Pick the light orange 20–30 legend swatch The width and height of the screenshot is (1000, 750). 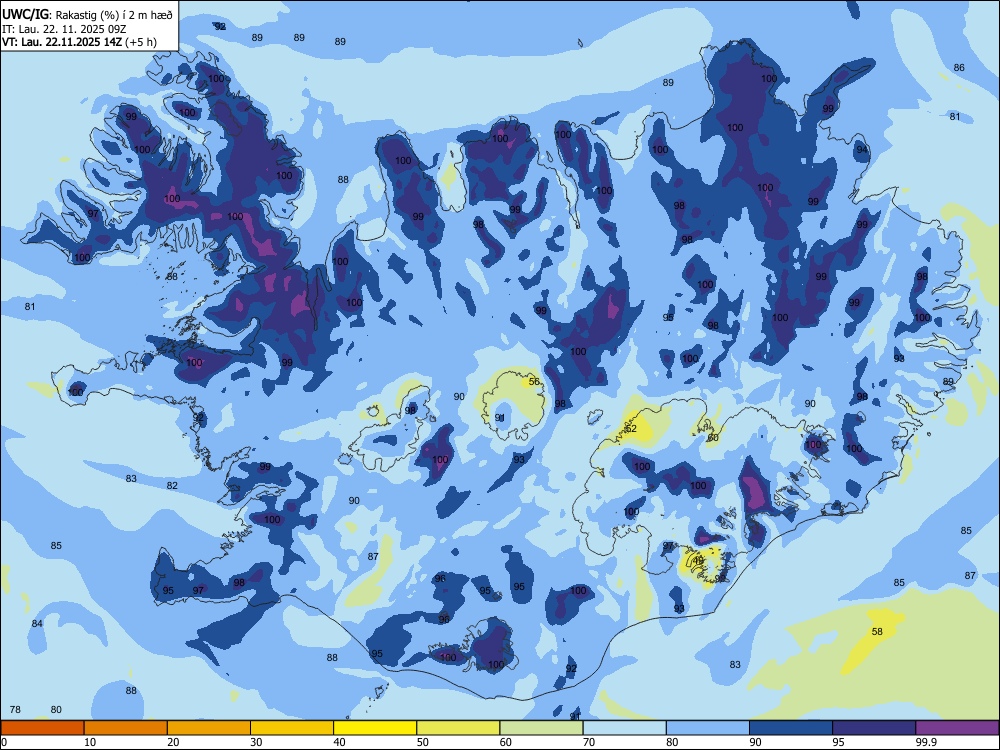209,728
